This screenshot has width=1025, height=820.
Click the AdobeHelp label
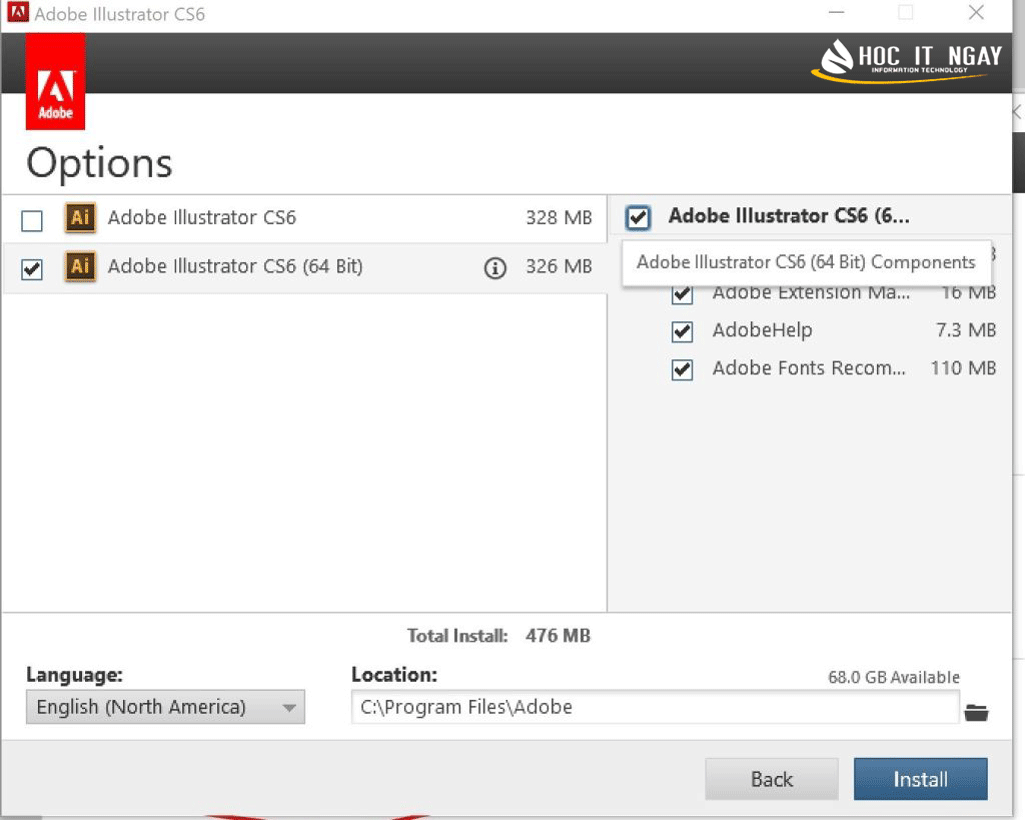(x=762, y=330)
